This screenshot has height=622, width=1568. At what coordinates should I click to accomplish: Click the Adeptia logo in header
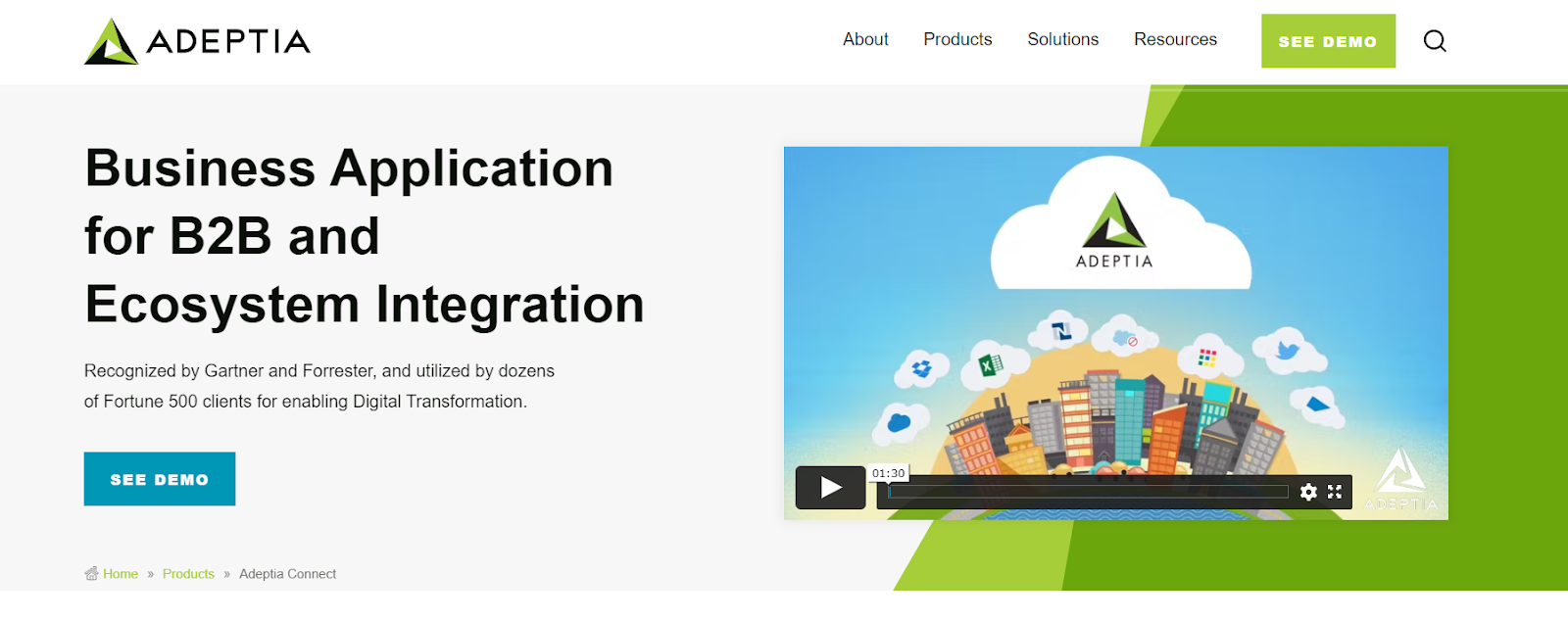[x=197, y=41]
